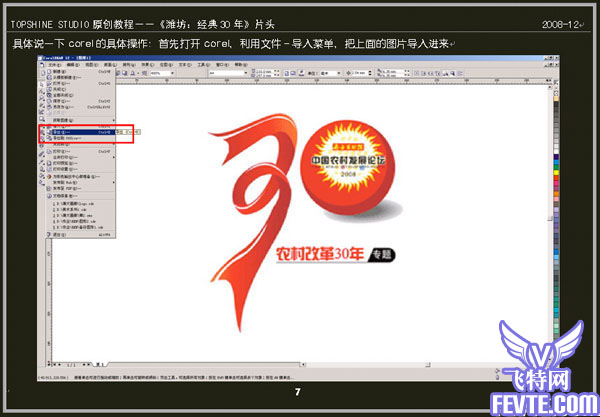Pick the orange swatch in the color palette

click(x=556, y=194)
